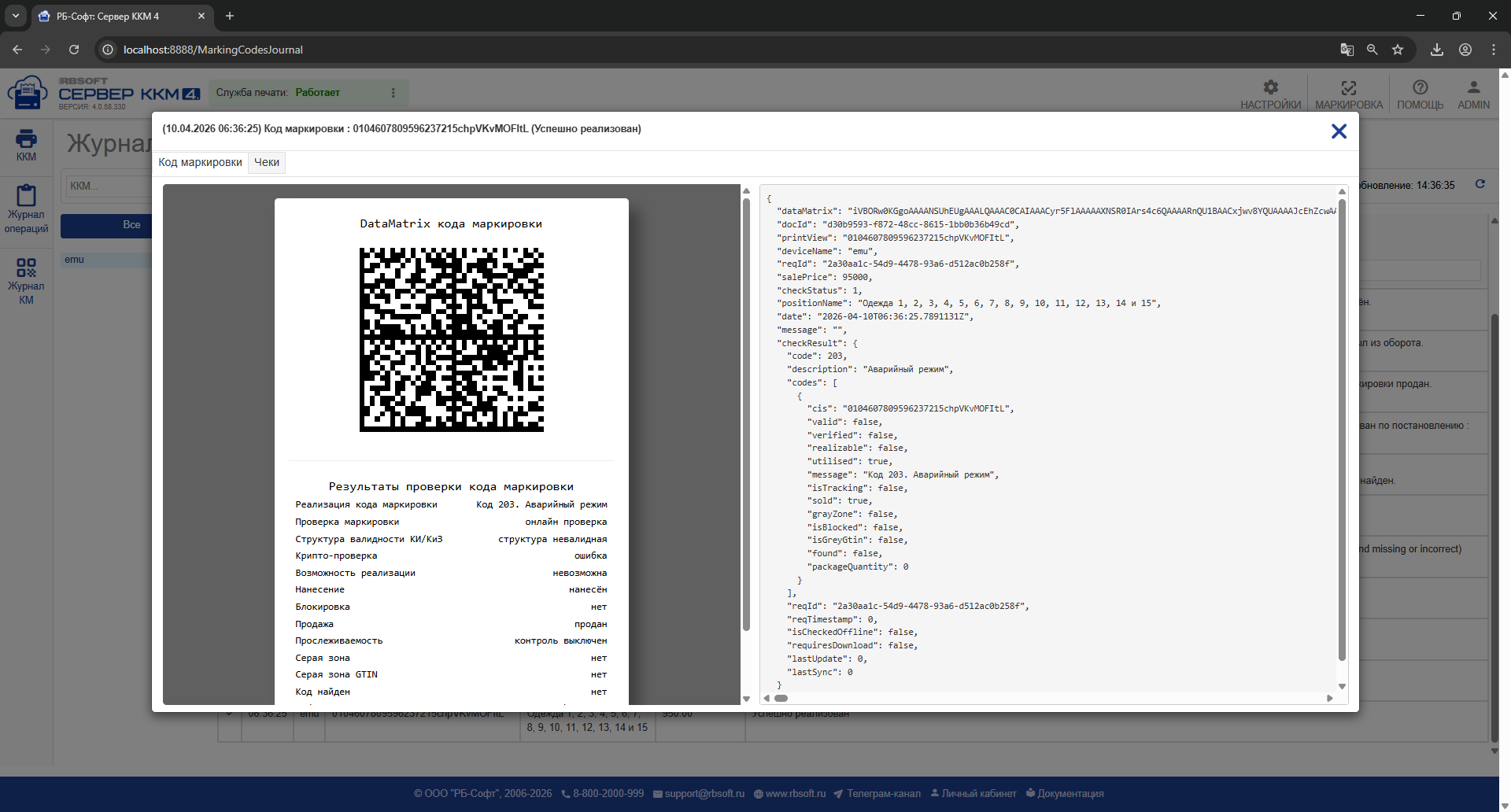This screenshot has width=1511, height=812.
Task: Open the МАРКИРОВКА section
Action: [x=1349, y=94]
